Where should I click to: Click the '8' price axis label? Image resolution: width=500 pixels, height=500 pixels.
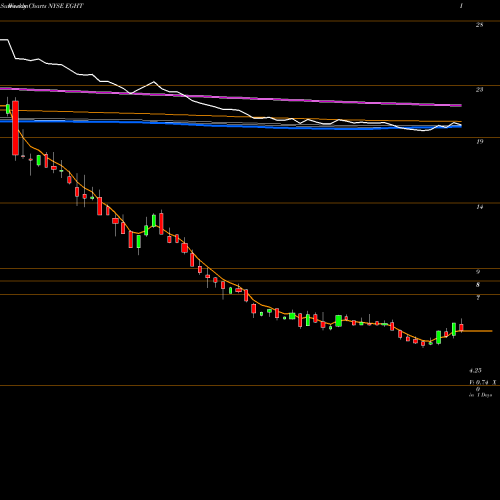pos(478,285)
